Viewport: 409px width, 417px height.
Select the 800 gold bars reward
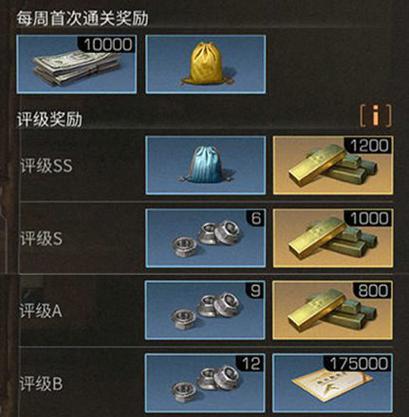[x=333, y=310]
